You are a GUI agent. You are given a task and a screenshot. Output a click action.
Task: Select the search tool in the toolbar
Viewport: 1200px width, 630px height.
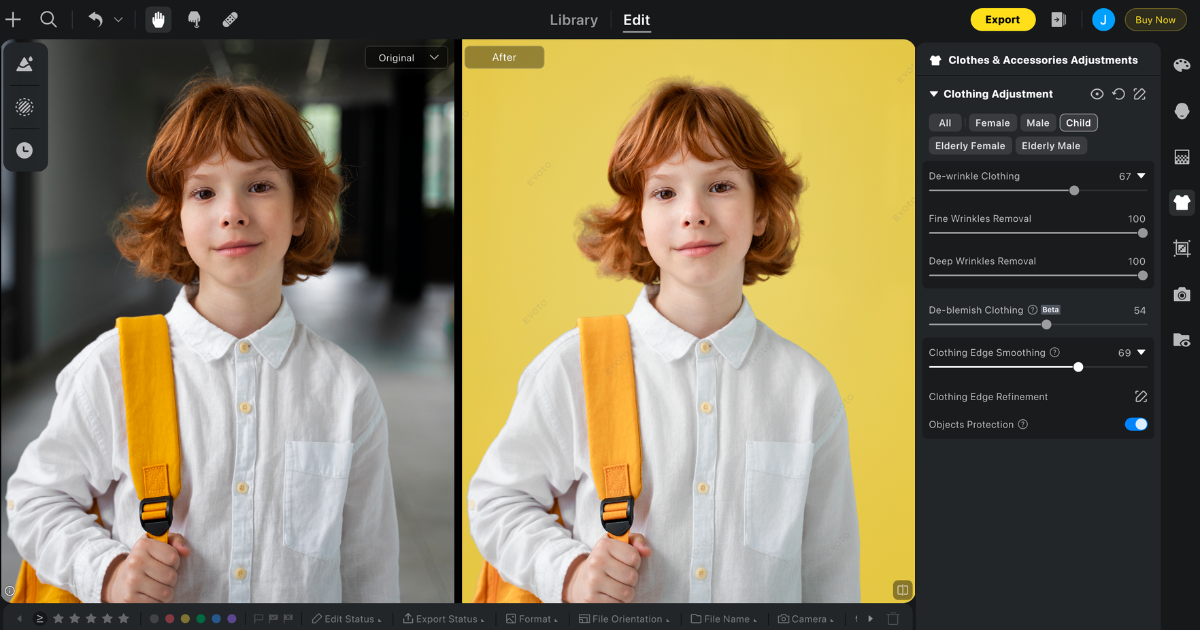pos(48,19)
